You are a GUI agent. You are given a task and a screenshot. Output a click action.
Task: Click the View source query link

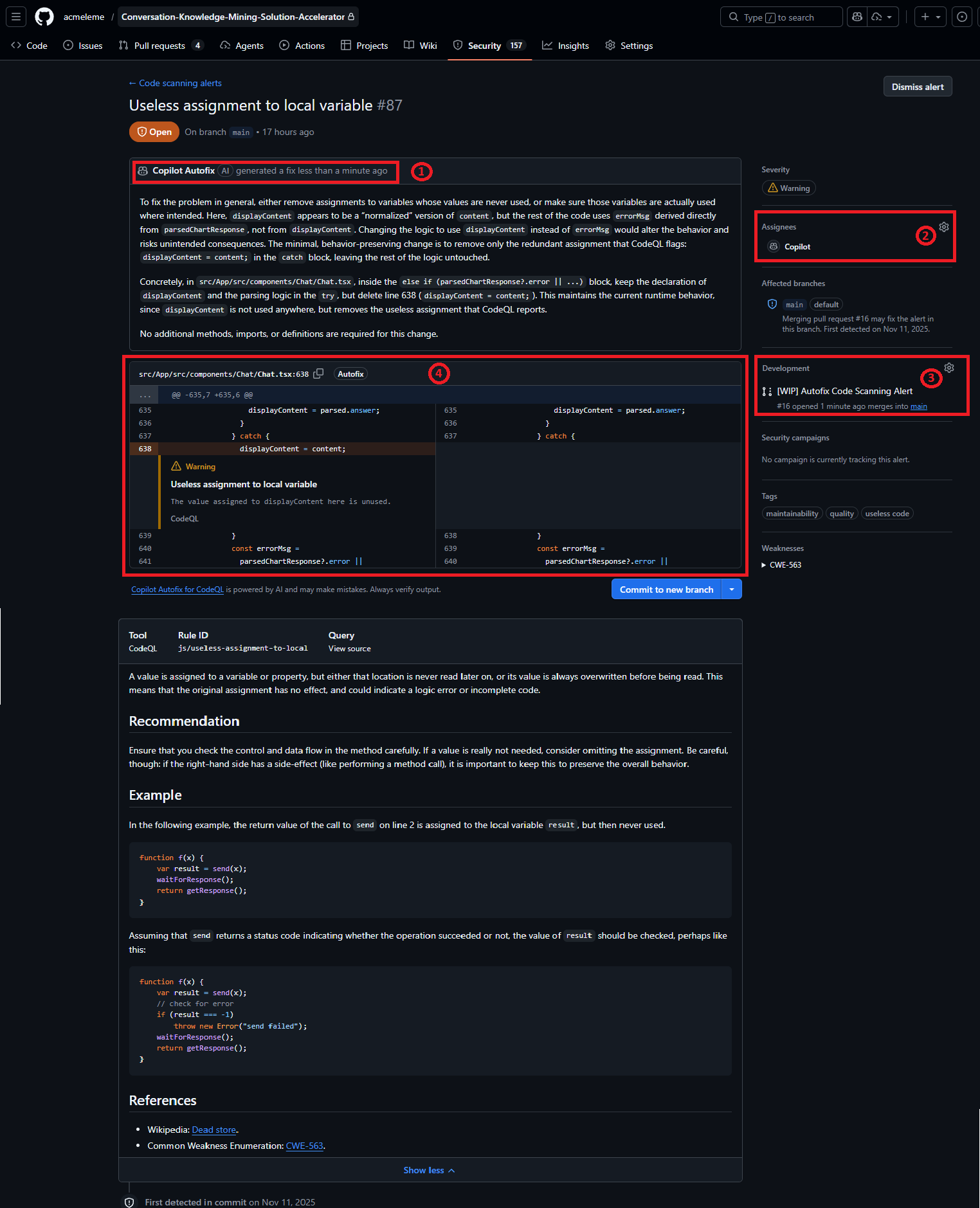click(349, 649)
